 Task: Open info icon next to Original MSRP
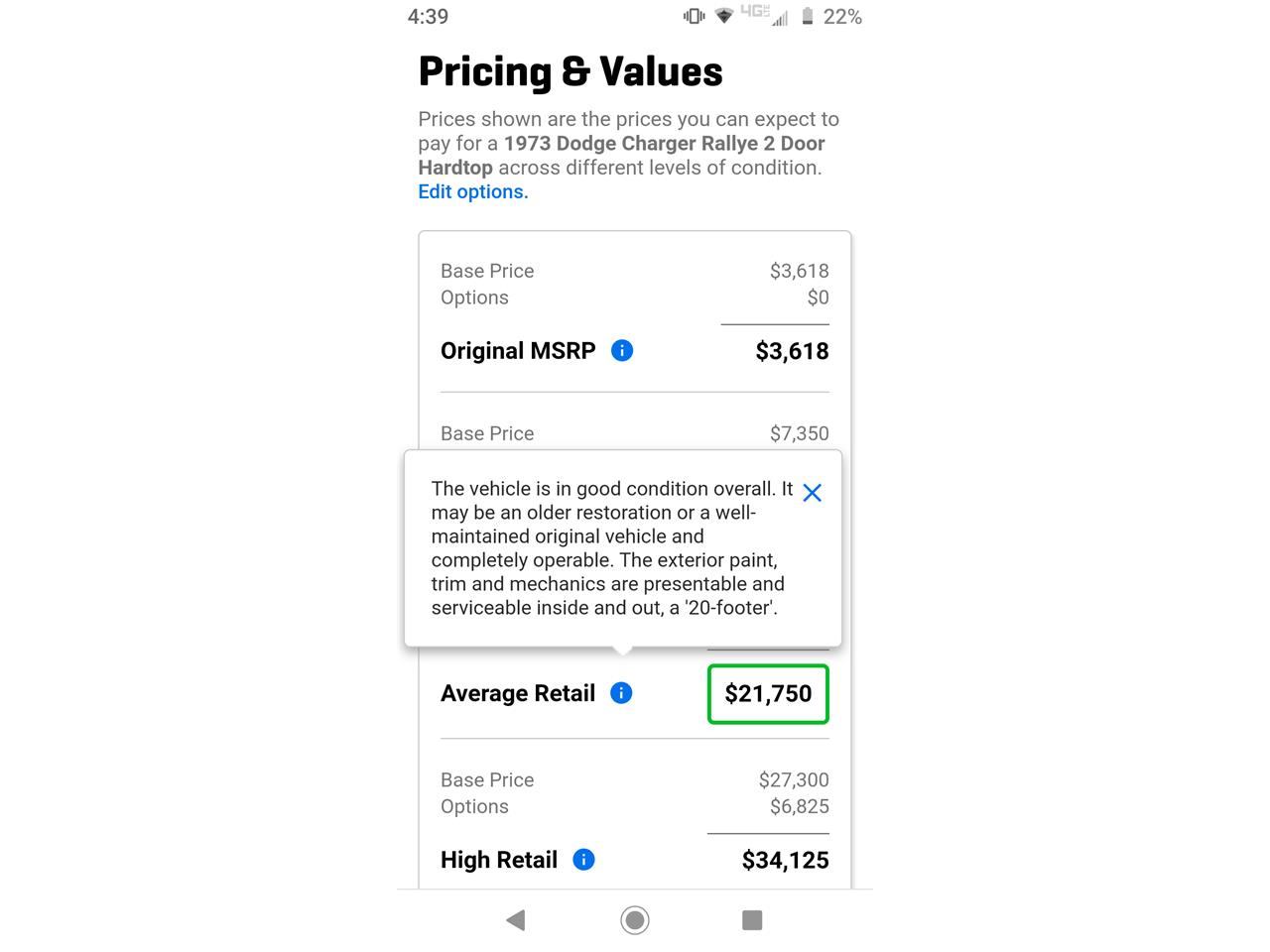point(622,350)
